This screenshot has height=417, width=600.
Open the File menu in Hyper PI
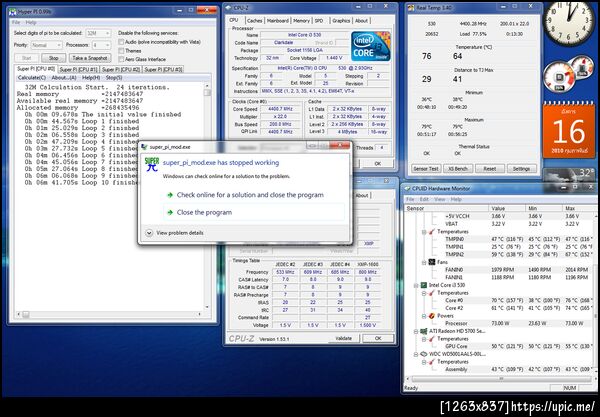[x=16, y=23]
